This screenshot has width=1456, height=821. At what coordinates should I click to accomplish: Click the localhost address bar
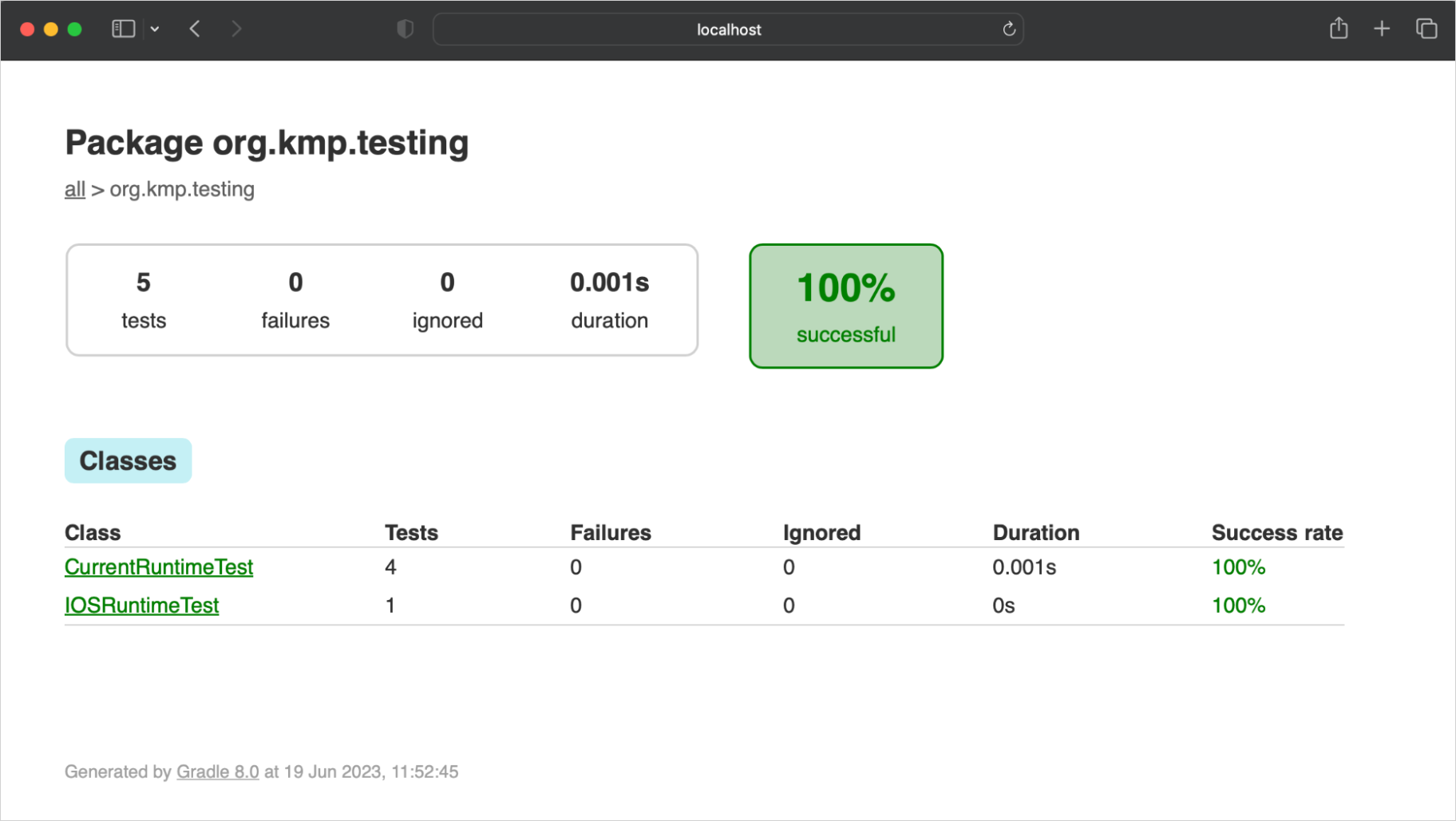click(x=727, y=29)
